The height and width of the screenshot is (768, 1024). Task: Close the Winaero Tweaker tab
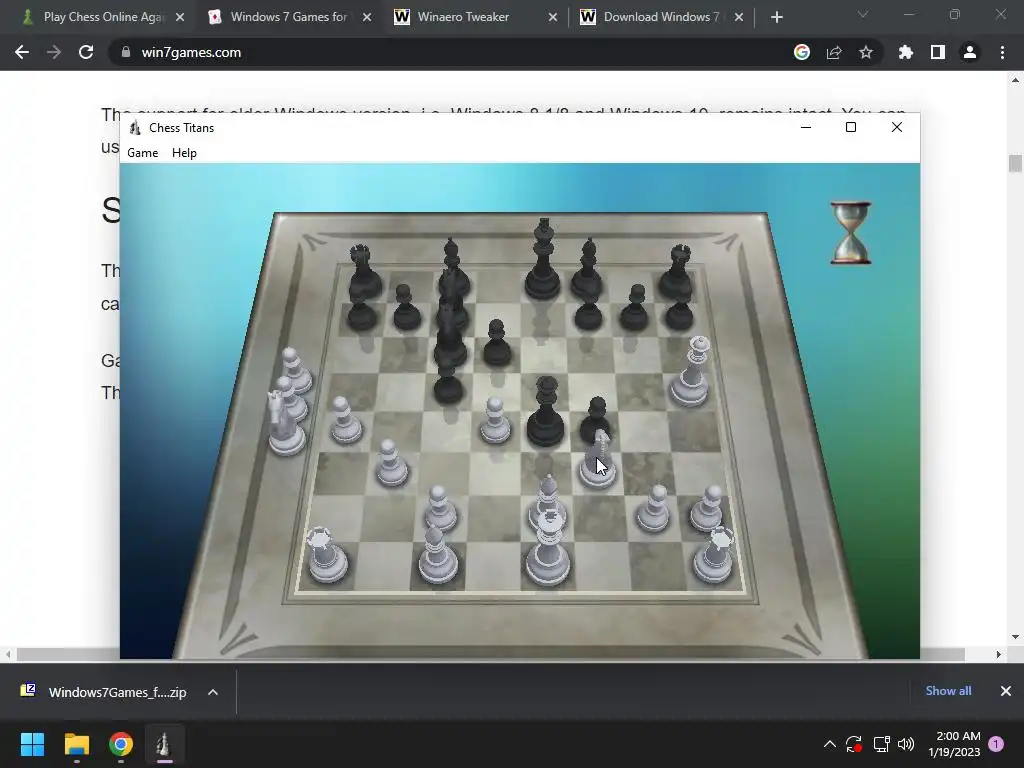click(x=552, y=18)
